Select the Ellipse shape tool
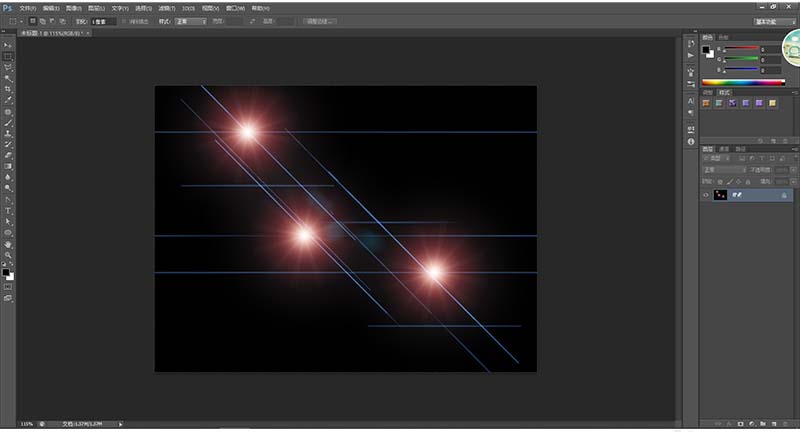 pos(8,233)
